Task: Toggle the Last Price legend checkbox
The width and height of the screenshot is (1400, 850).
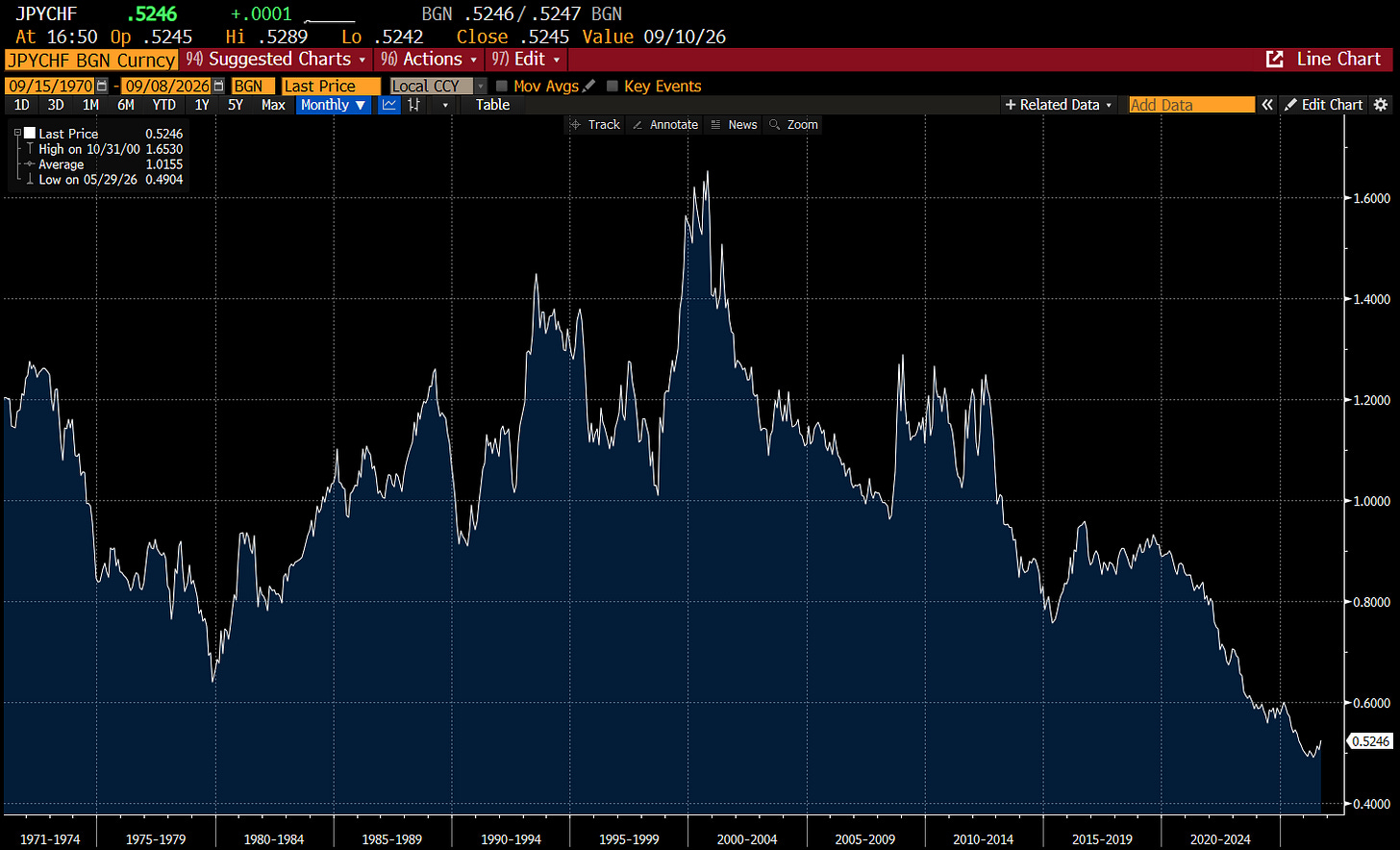Action: tap(31, 134)
